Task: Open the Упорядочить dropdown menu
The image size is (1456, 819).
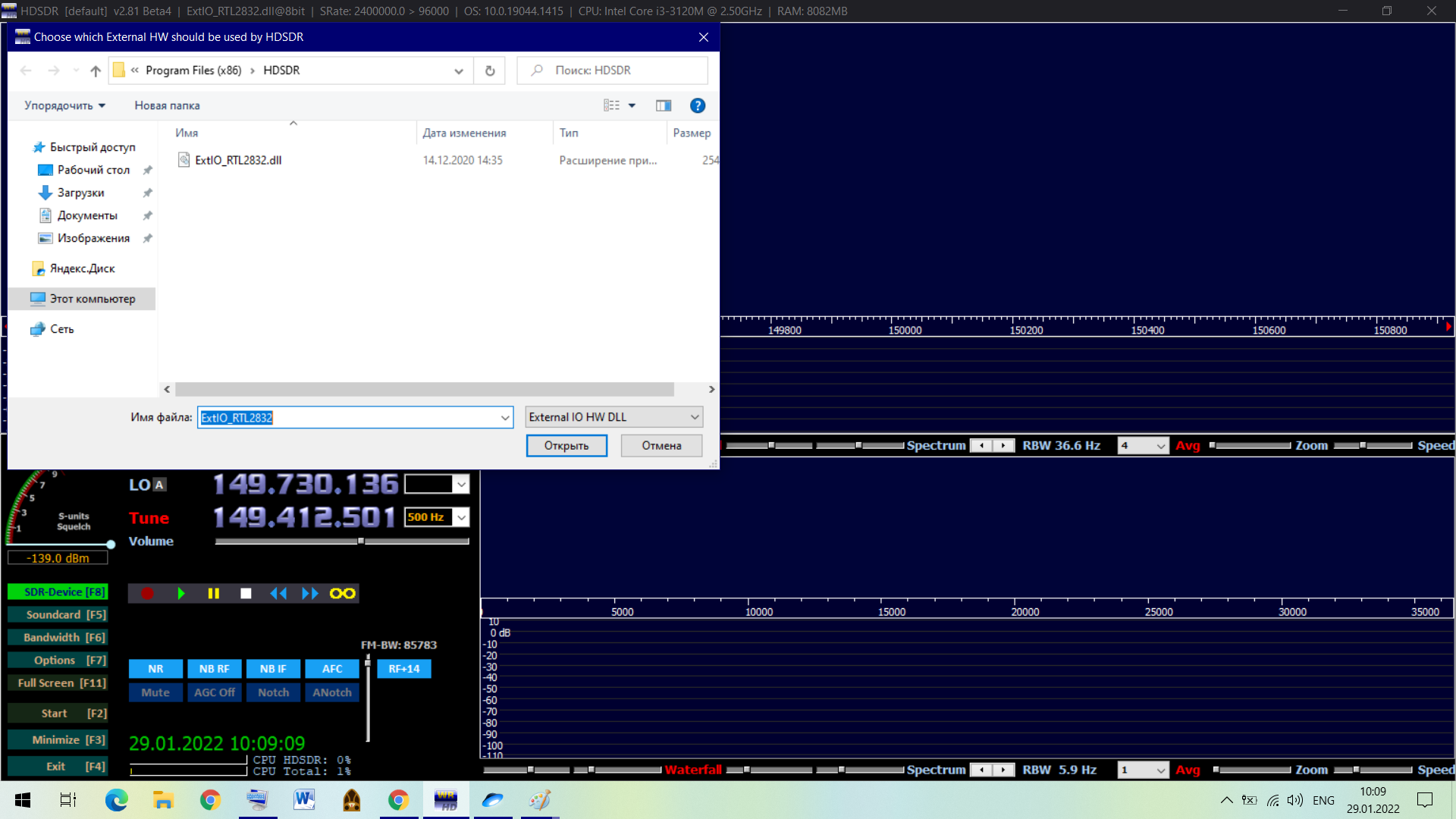Action: (64, 105)
